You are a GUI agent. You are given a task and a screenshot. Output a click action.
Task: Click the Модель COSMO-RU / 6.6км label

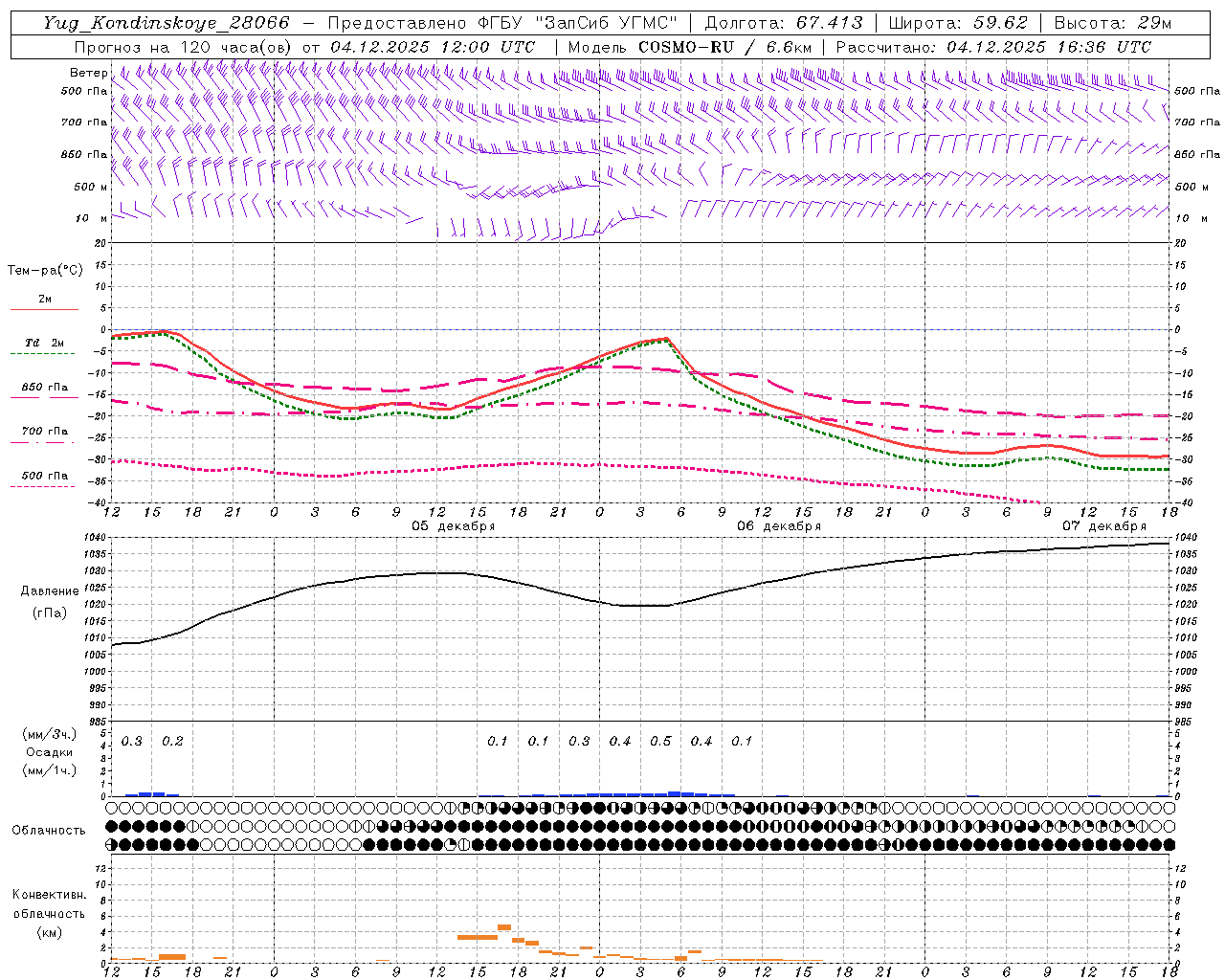pyautogui.click(x=690, y=47)
